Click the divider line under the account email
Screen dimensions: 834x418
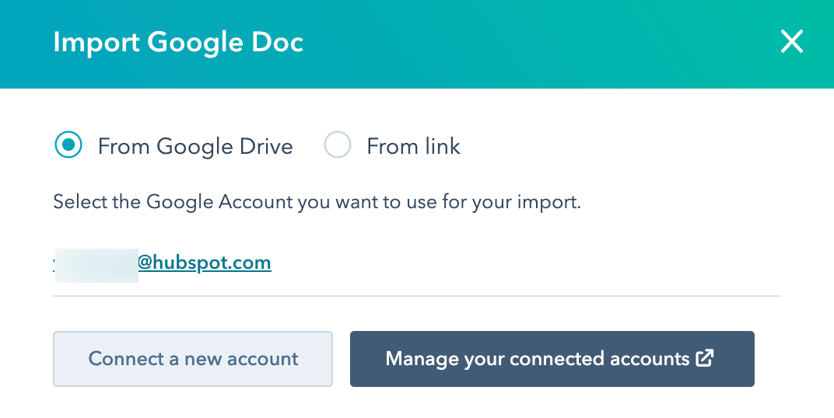[416, 296]
